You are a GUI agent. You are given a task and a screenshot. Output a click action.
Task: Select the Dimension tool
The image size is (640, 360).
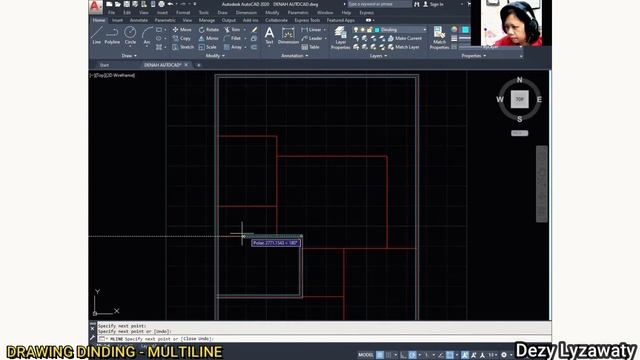[x=288, y=35]
